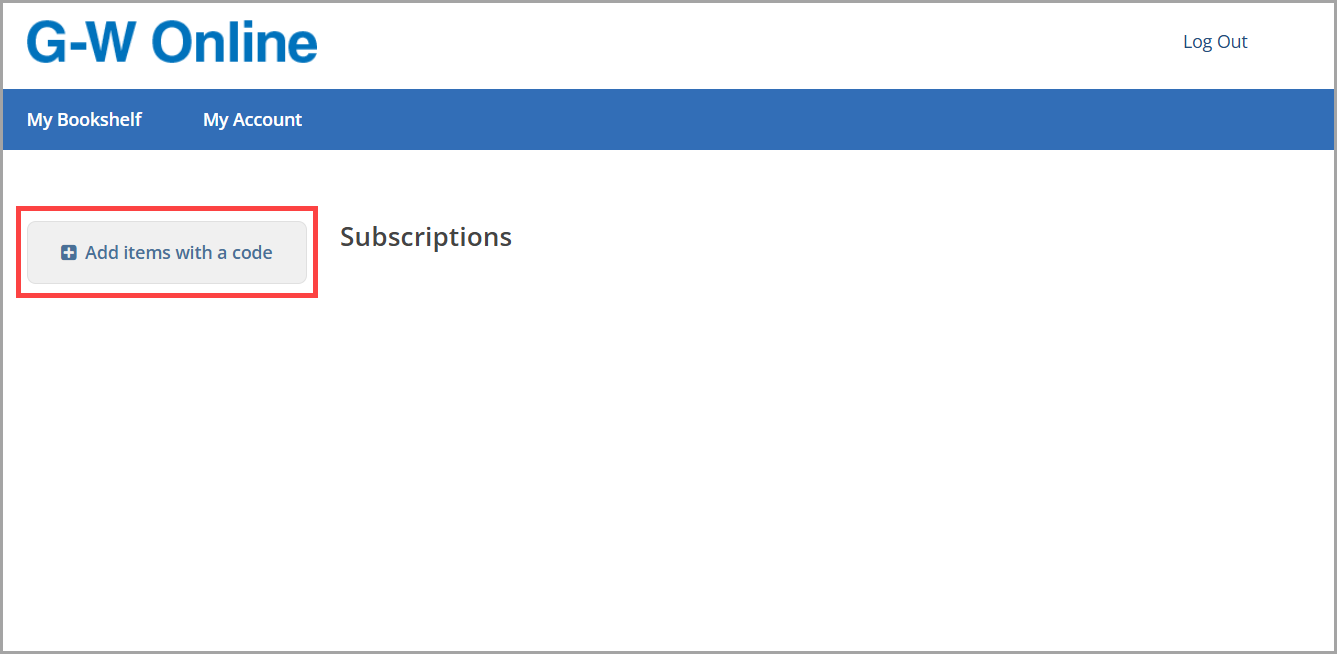Click the "Add items with a code" label text

coord(179,253)
